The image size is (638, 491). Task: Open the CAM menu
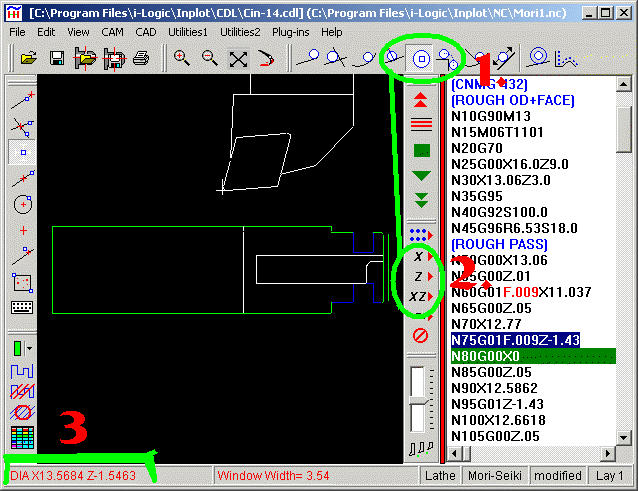click(x=112, y=32)
